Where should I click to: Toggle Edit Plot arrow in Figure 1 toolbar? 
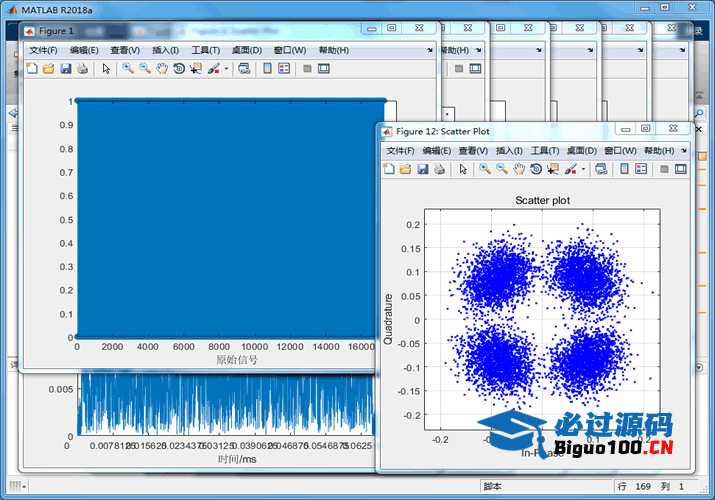coord(105,69)
